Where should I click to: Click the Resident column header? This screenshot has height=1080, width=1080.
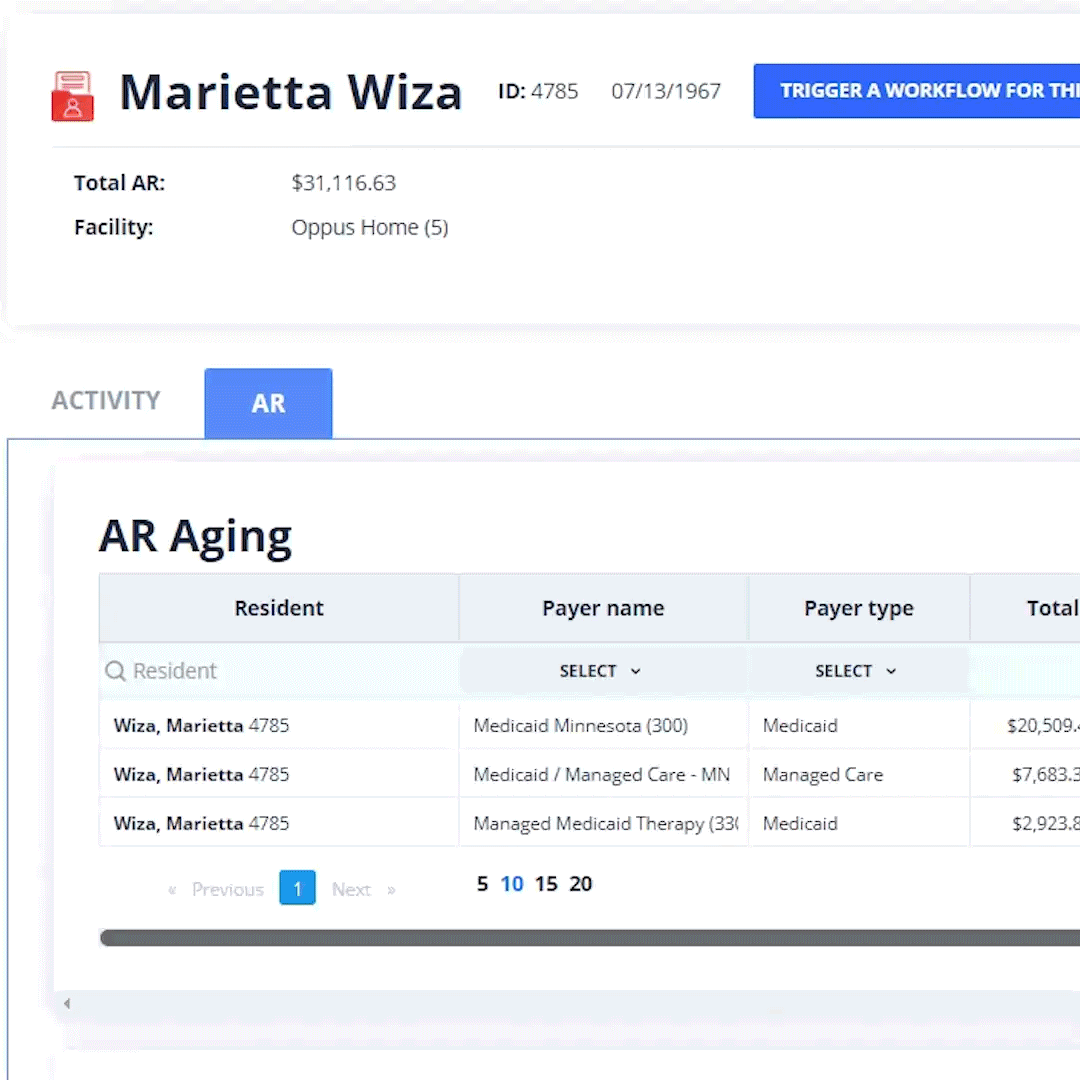pyautogui.click(x=279, y=608)
